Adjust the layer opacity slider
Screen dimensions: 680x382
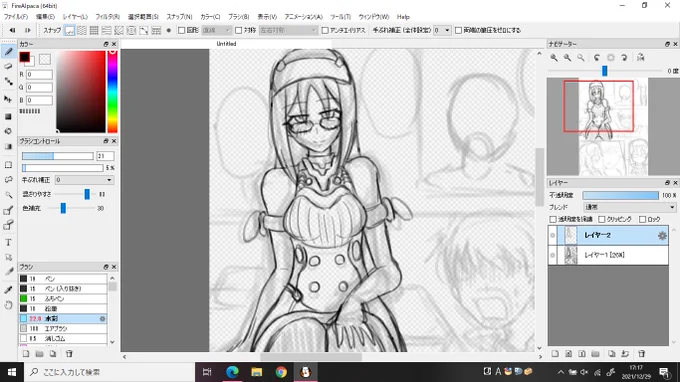tap(620, 196)
